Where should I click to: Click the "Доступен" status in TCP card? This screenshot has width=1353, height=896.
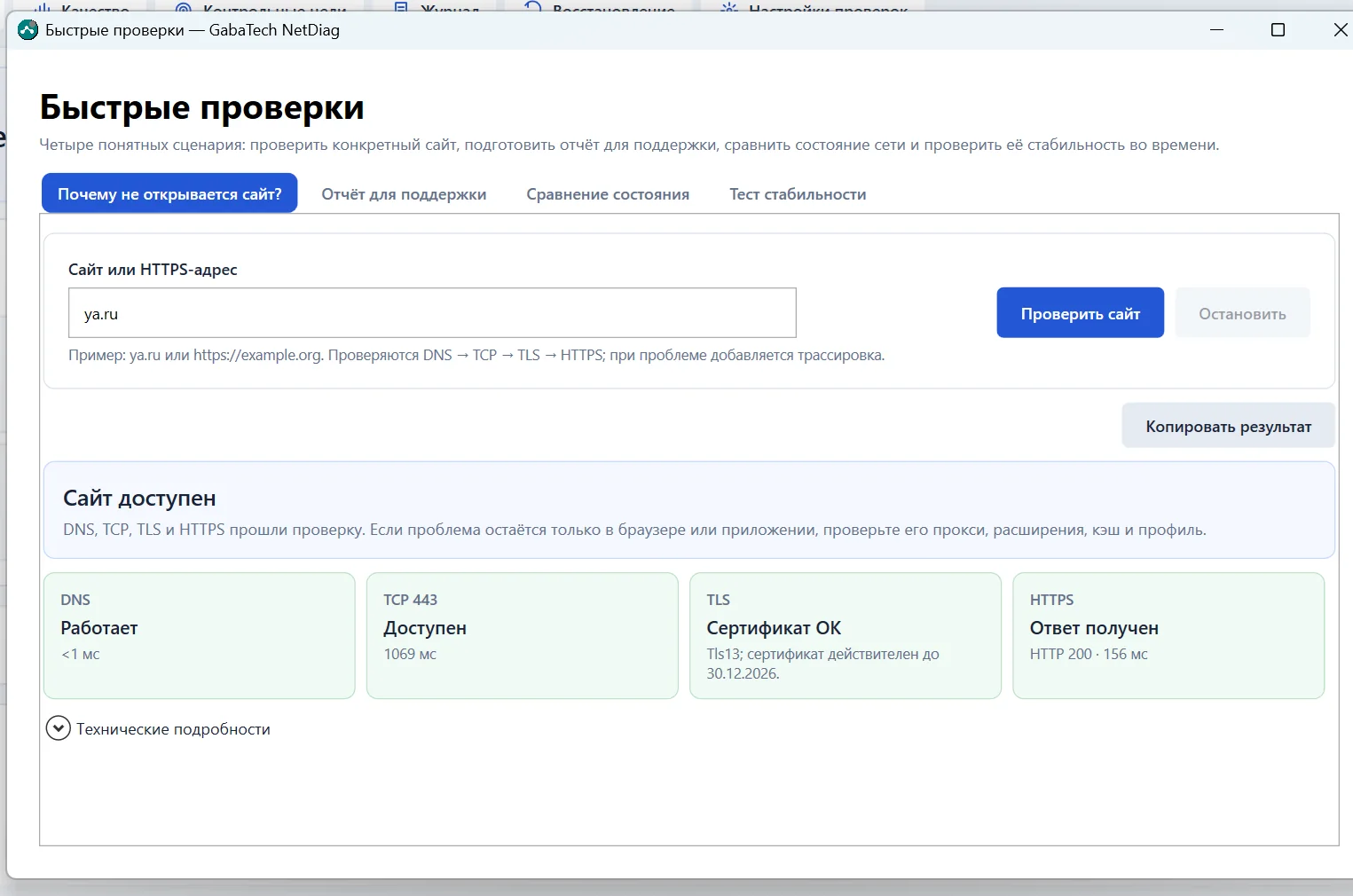tap(425, 628)
